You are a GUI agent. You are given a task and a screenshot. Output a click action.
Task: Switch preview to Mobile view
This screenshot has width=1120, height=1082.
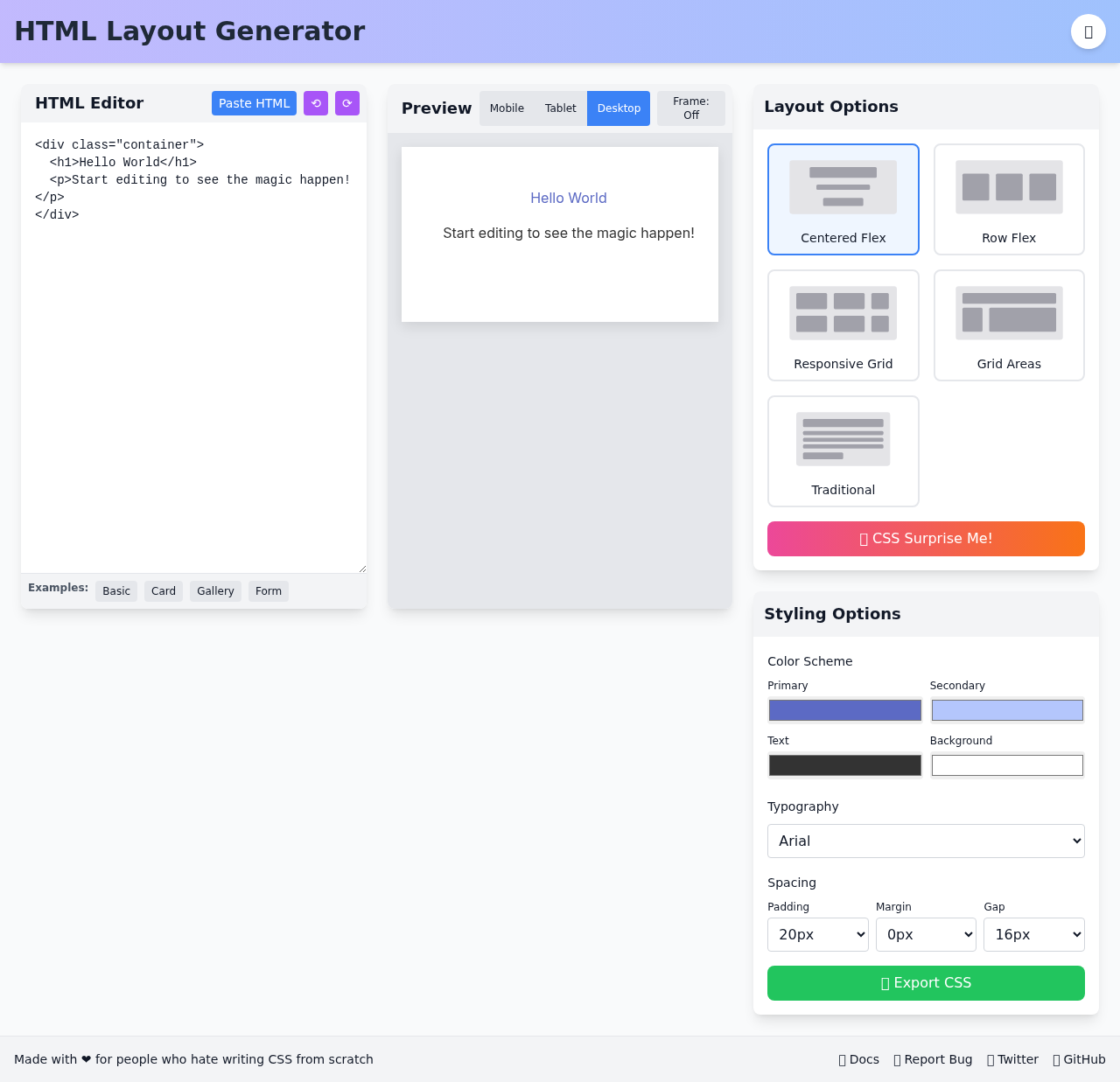[507, 108]
